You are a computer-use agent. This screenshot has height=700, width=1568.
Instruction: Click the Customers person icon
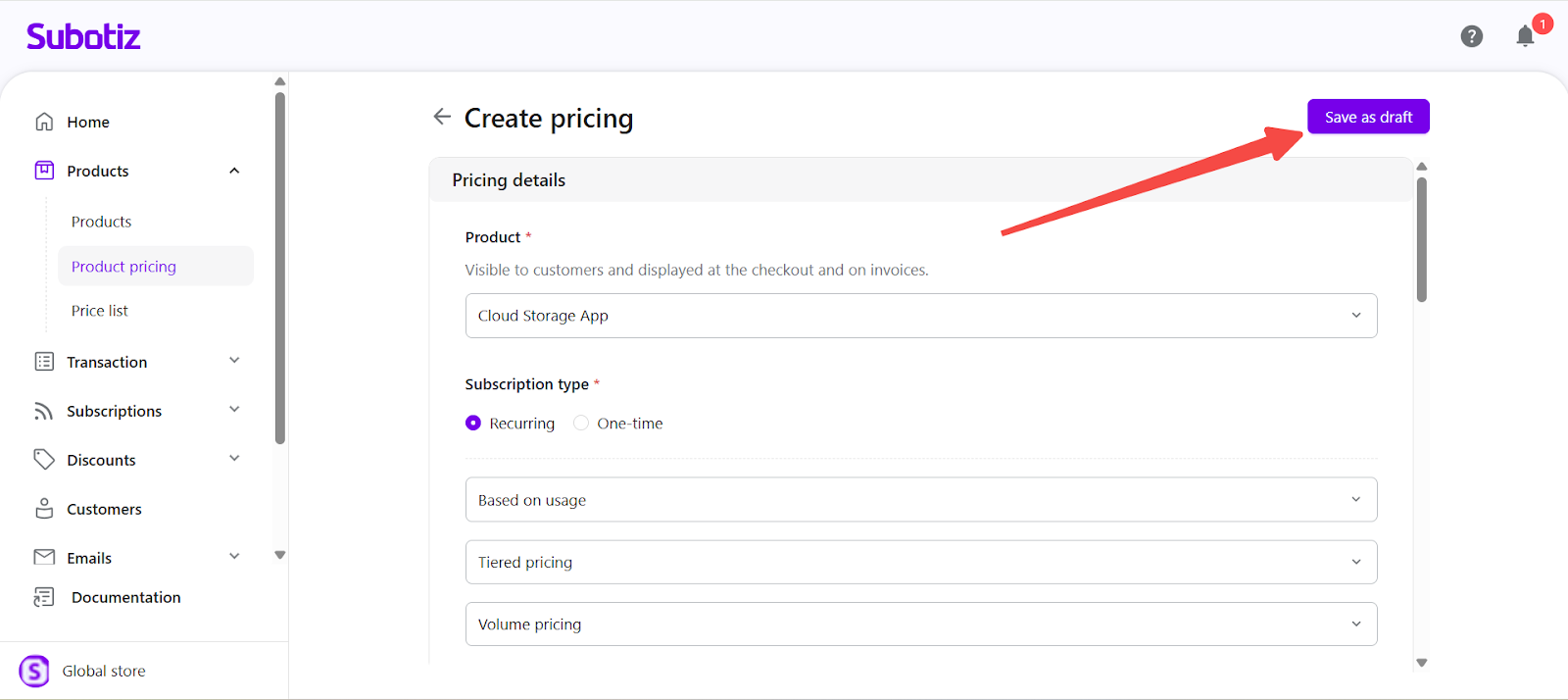tap(44, 509)
